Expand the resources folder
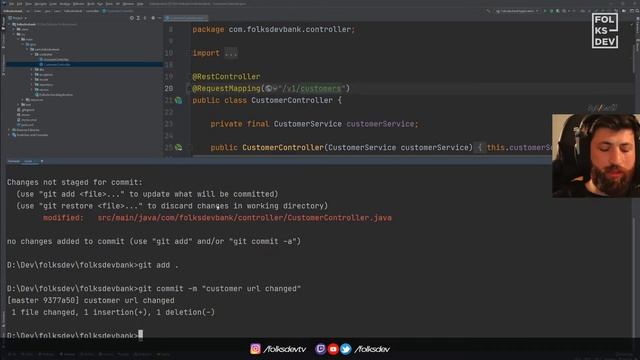Image resolution: width=640 pixels, height=360 pixels. [23, 100]
